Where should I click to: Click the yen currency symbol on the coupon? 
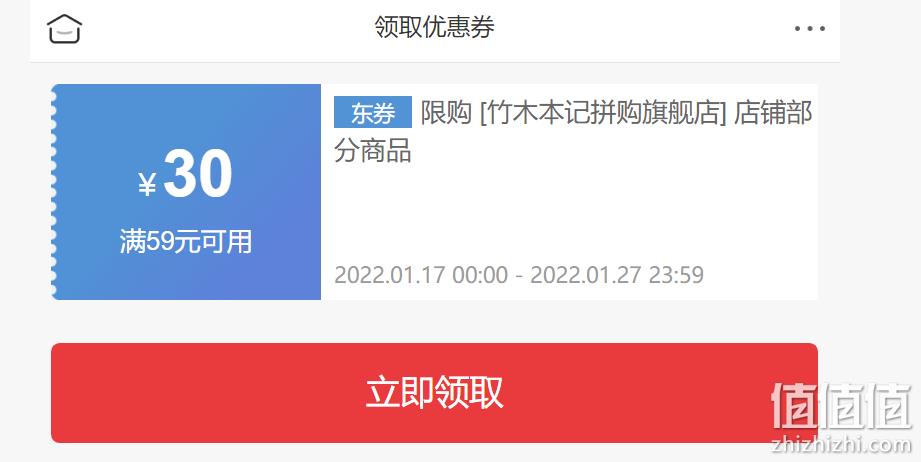(x=147, y=184)
